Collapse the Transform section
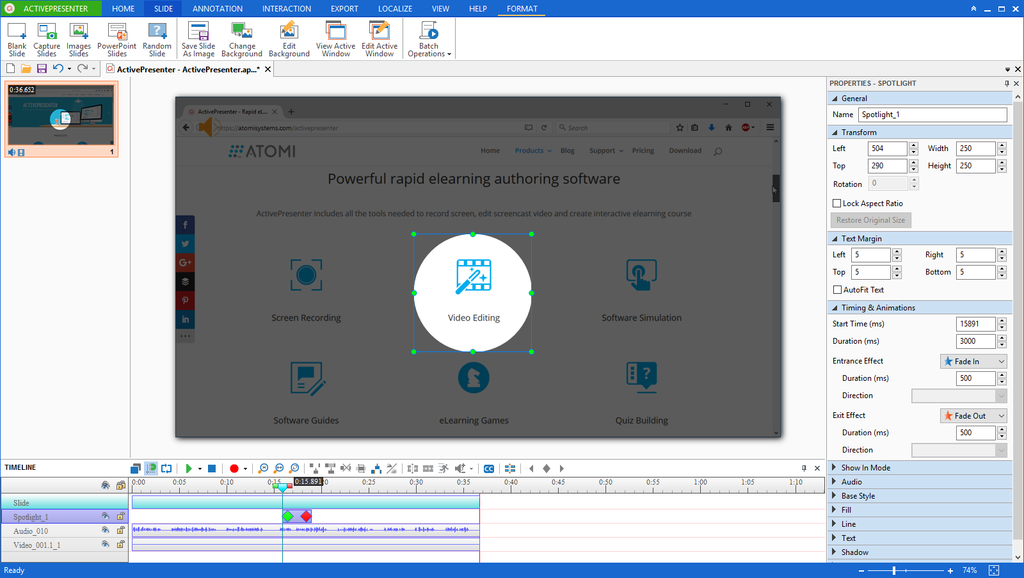 point(835,133)
